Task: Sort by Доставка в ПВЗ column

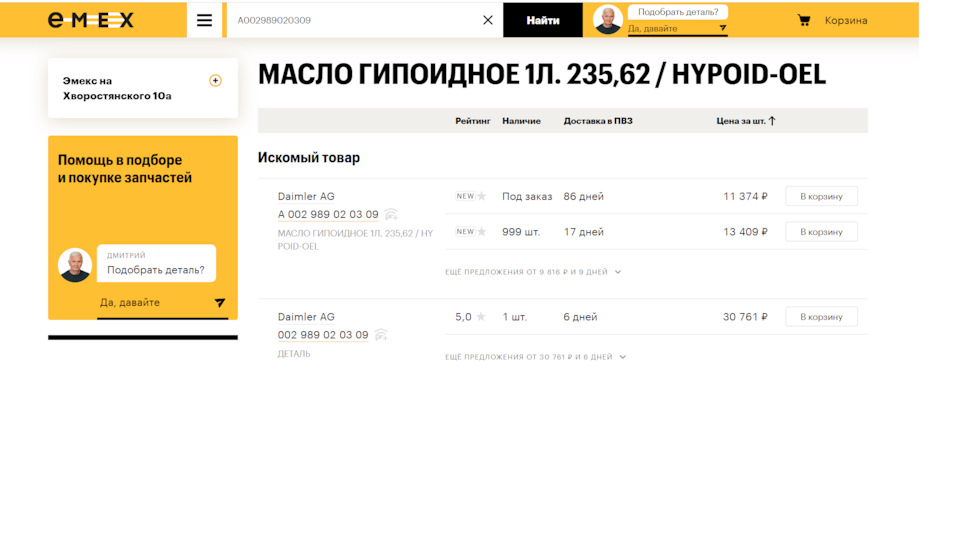Action: [x=598, y=121]
